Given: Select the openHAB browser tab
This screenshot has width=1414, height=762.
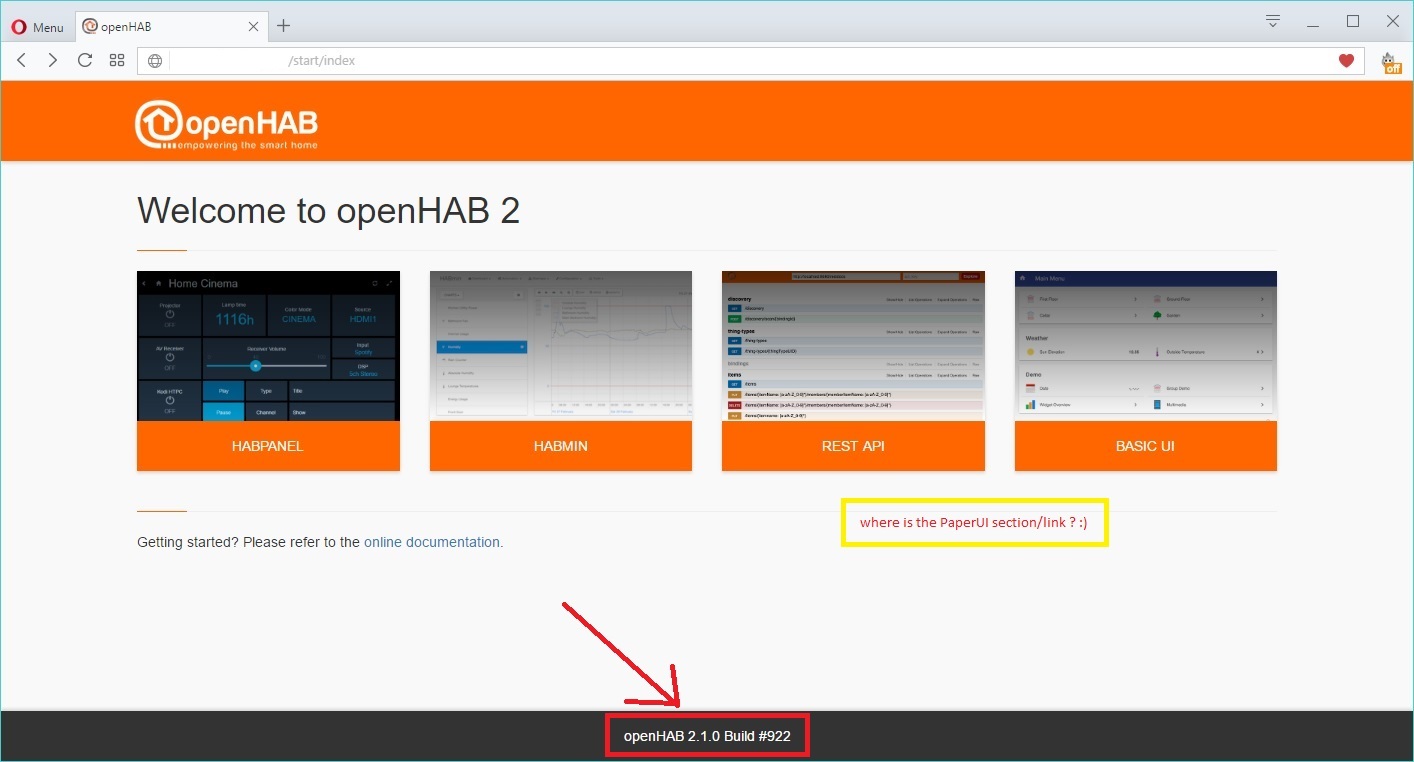Looking at the screenshot, I should point(169,27).
